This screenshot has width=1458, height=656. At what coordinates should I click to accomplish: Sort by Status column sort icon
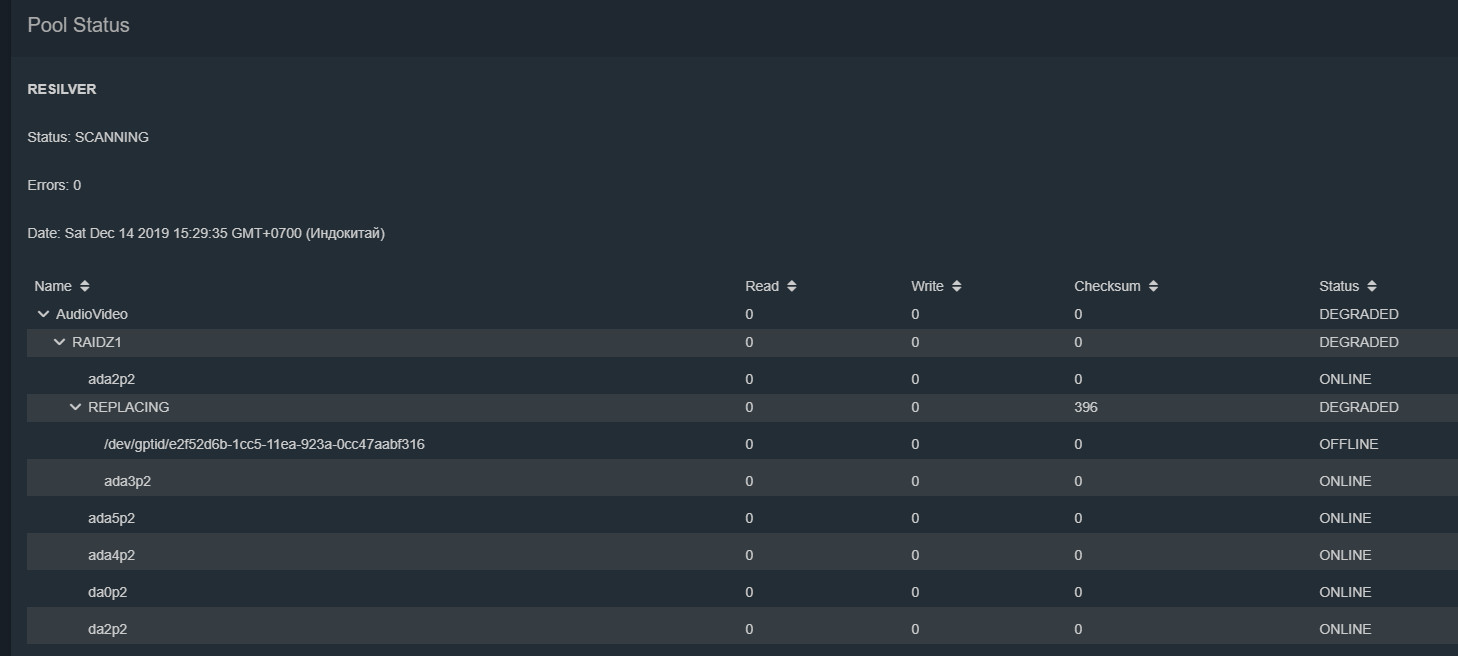[x=1372, y=286]
